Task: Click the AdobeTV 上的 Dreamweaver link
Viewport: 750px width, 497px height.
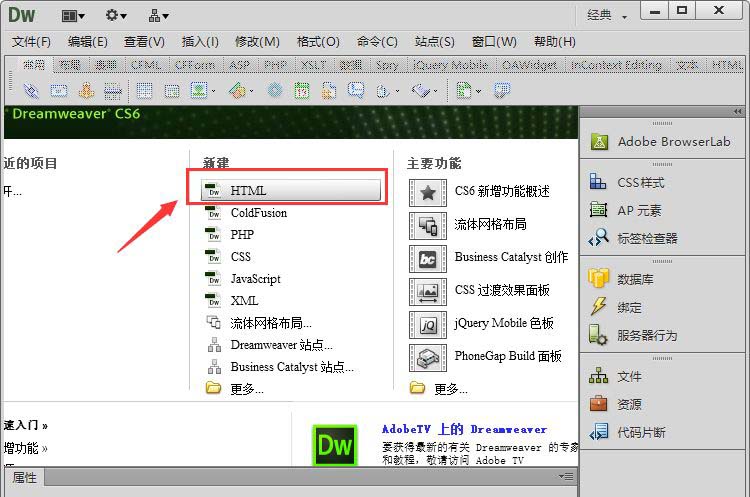Action: click(x=464, y=428)
